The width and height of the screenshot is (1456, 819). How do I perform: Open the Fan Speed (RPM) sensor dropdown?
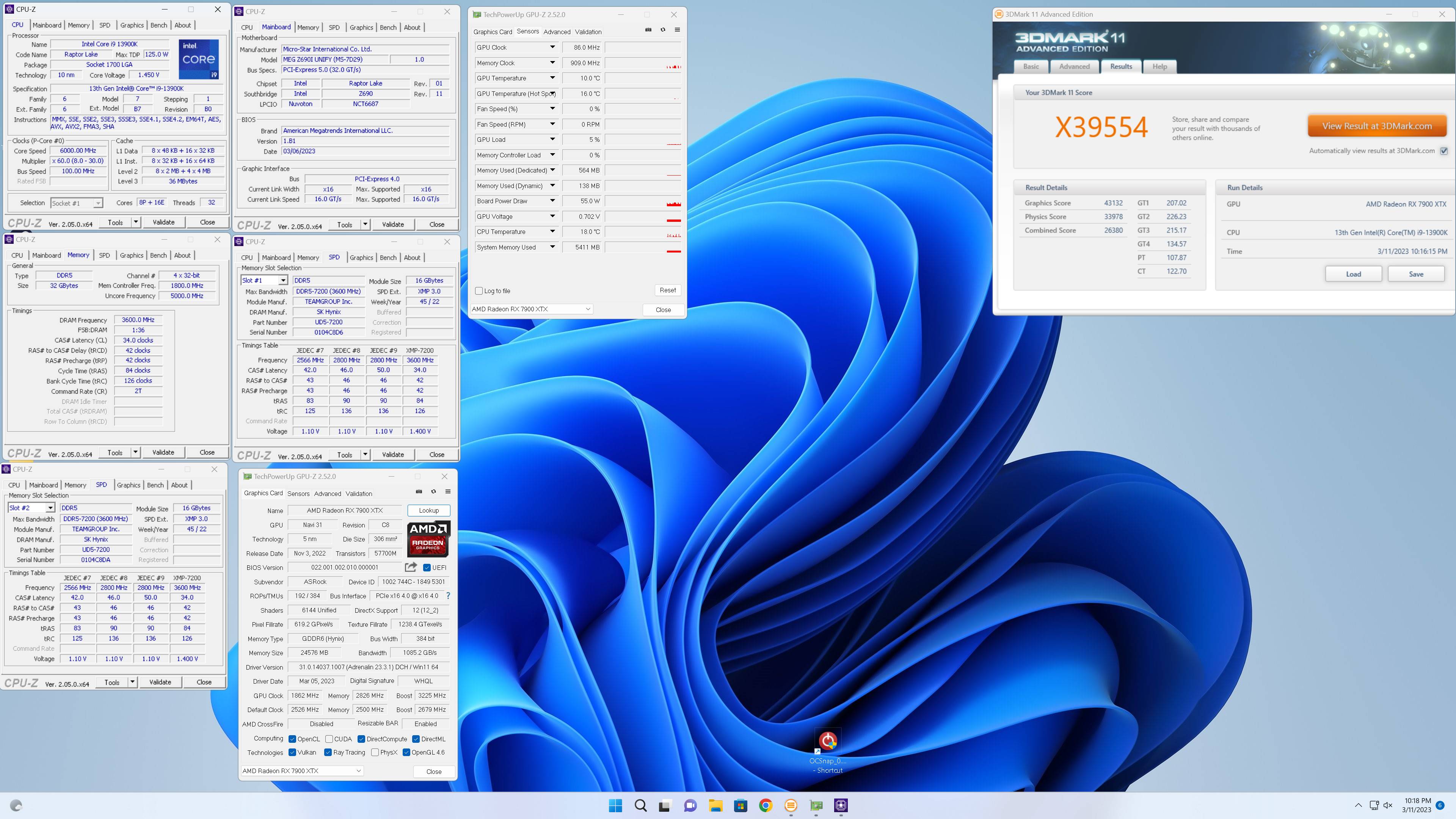tap(552, 124)
